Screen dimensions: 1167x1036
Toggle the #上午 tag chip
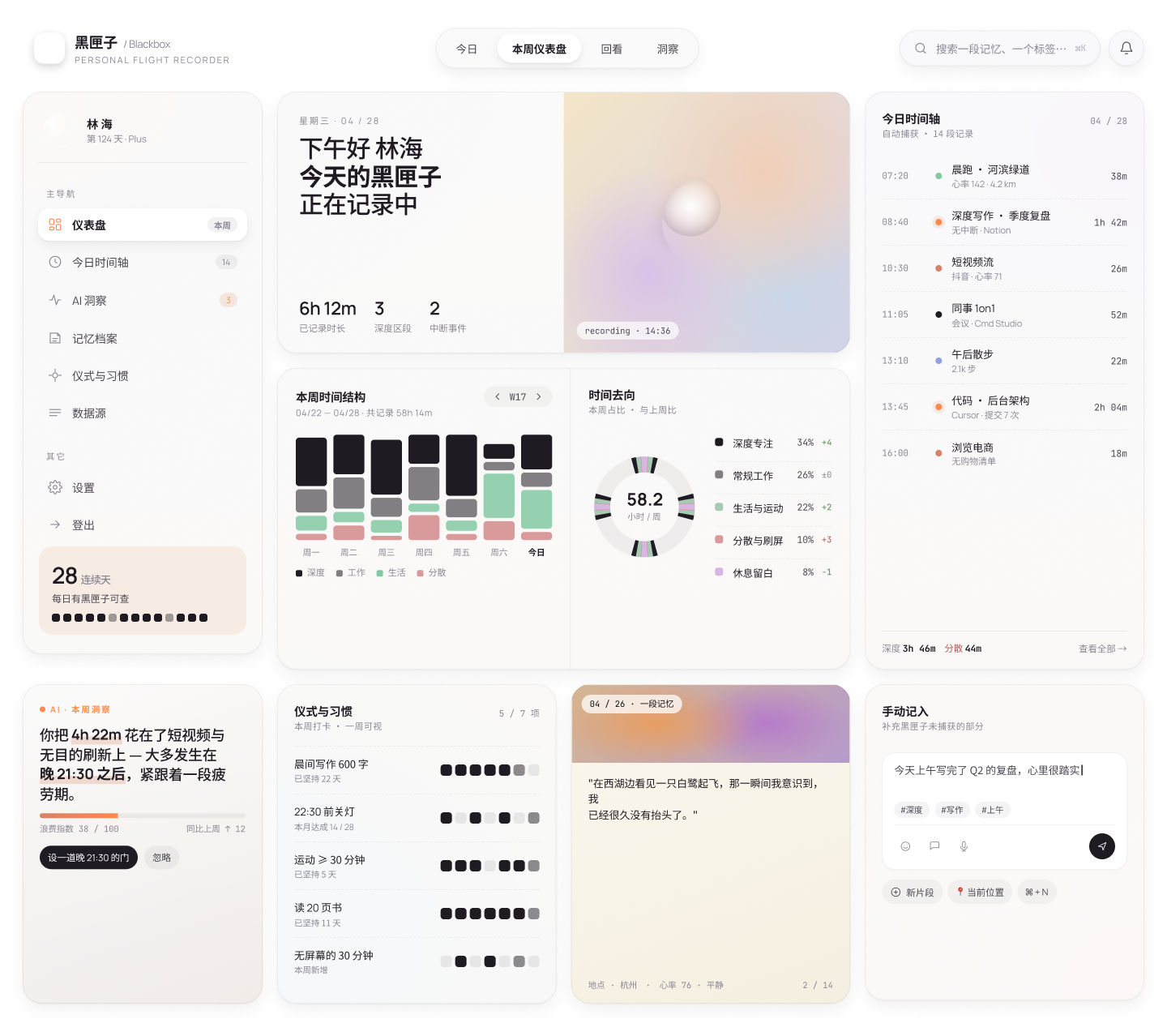[992, 810]
